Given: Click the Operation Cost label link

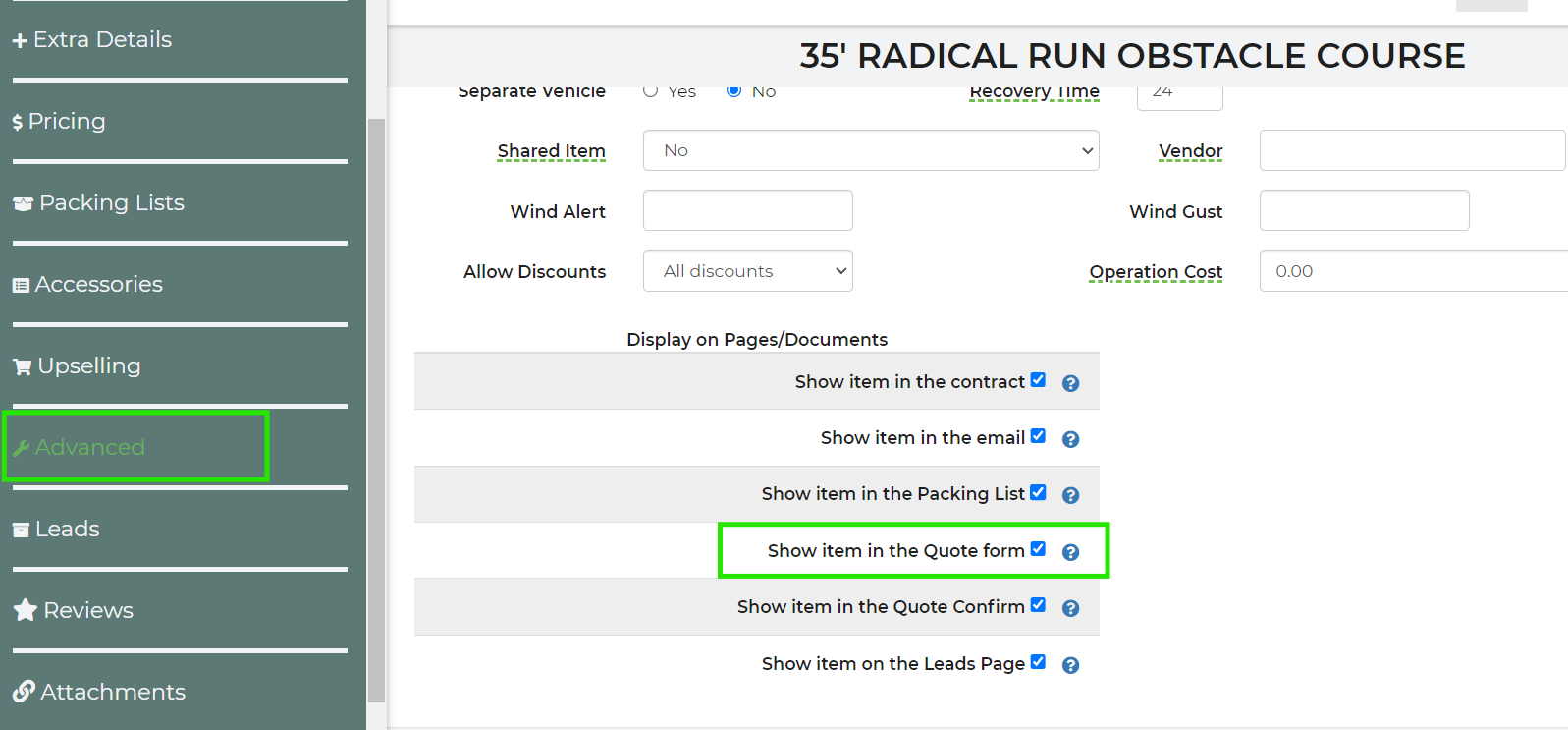Looking at the screenshot, I should point(1156,272).
